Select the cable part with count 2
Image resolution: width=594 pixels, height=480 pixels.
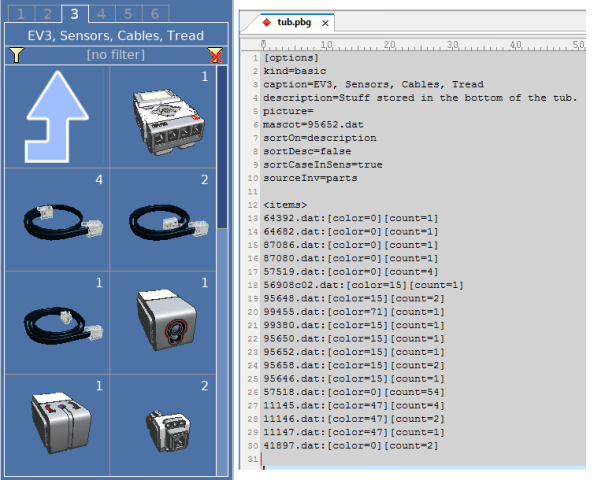pyautogui.click(x=163, y=220)
